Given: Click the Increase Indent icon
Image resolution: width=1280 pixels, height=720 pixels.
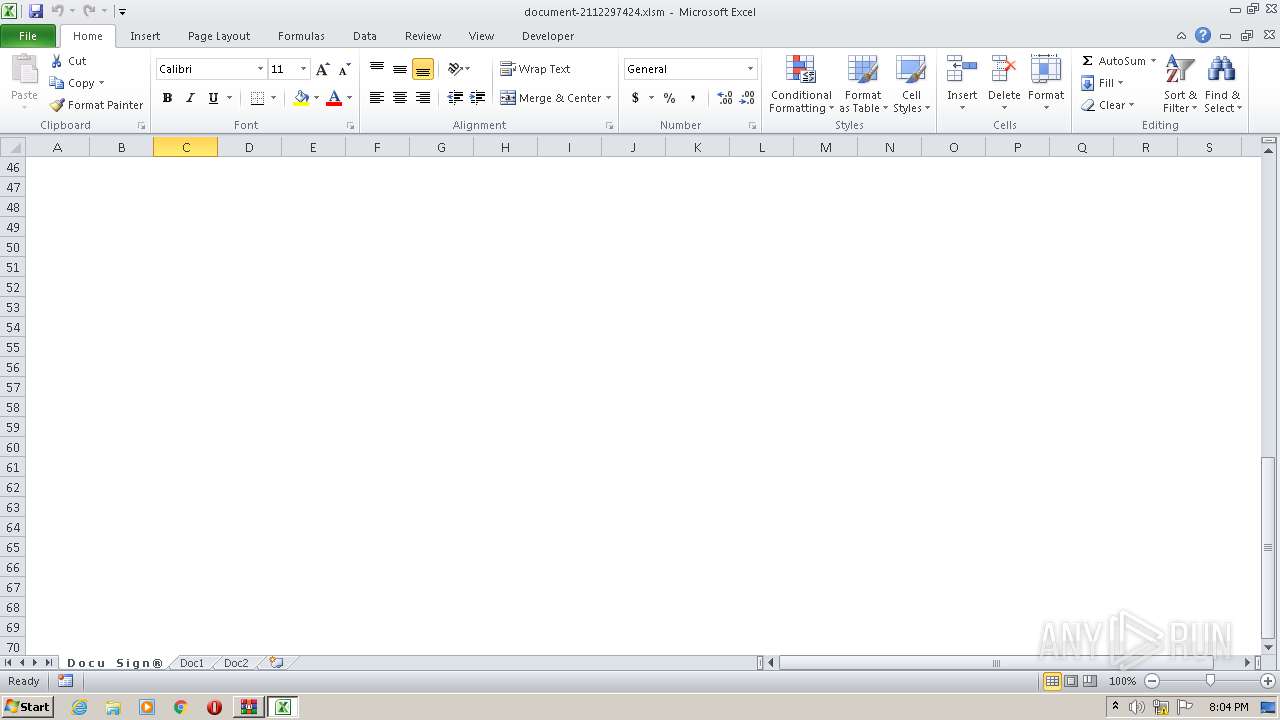Looking at the screenshot, I should click(478, 98).
